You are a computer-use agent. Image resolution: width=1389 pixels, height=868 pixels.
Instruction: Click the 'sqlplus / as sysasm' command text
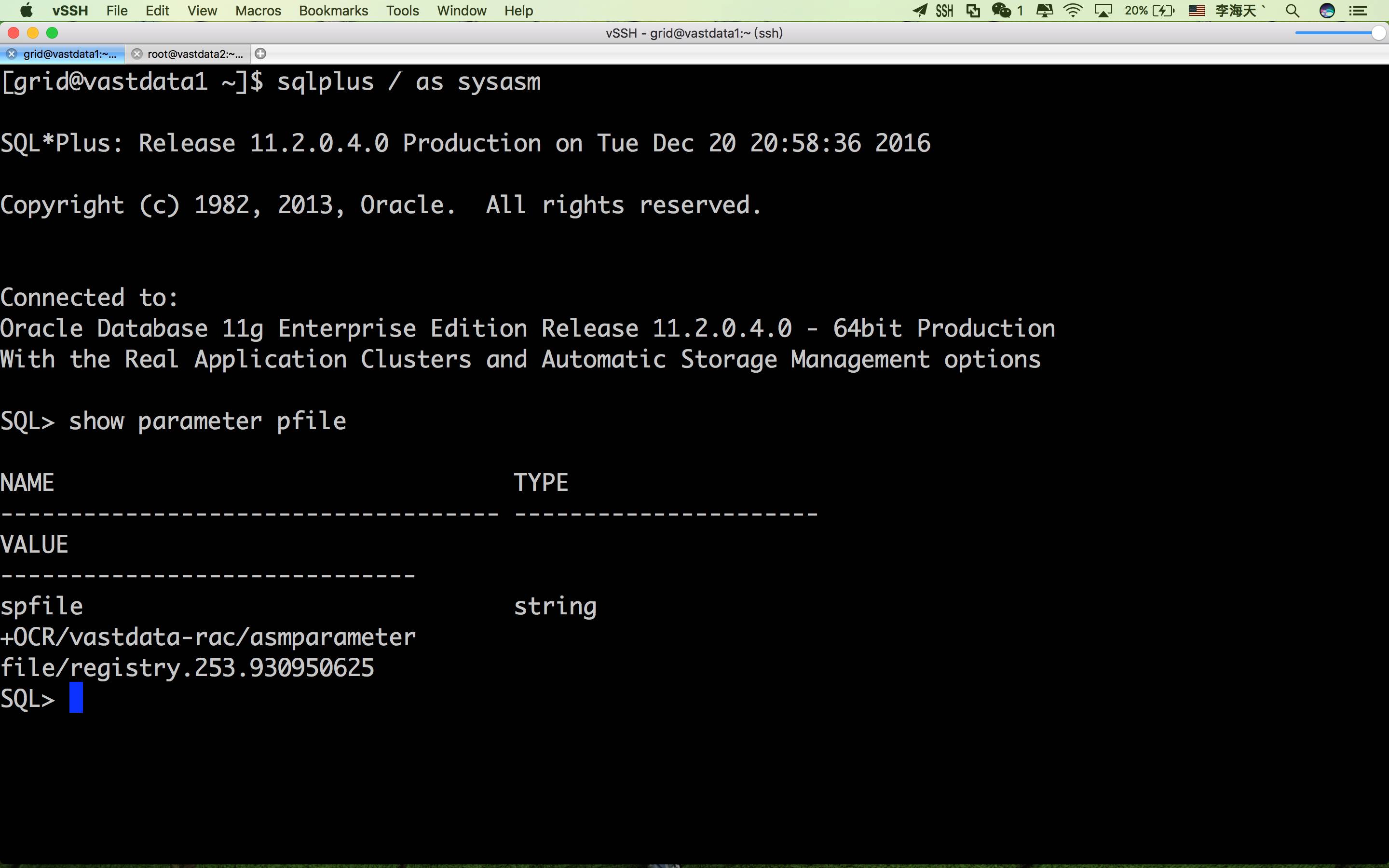click(409, 82)
